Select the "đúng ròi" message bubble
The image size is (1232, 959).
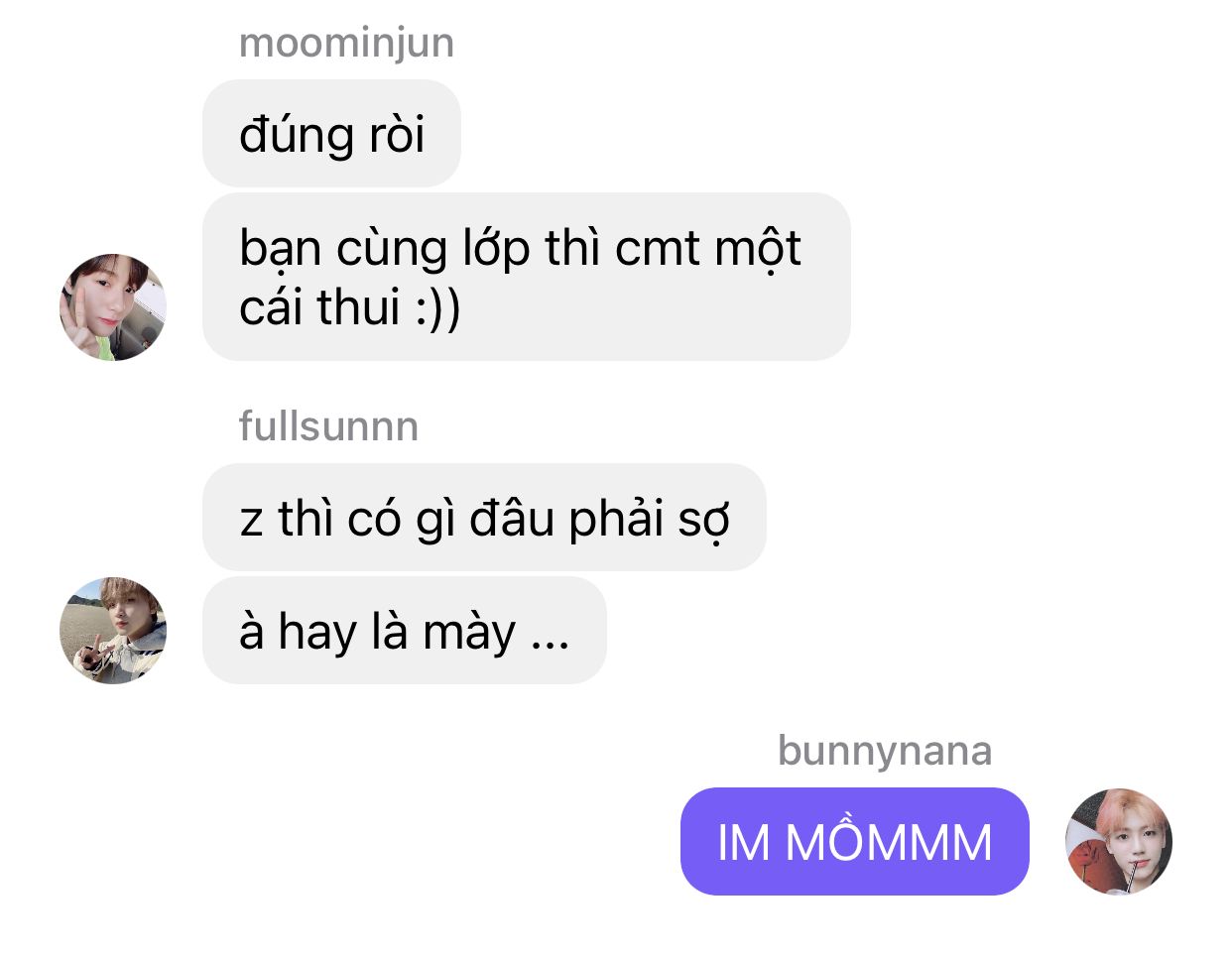click(x=331, y=133)
